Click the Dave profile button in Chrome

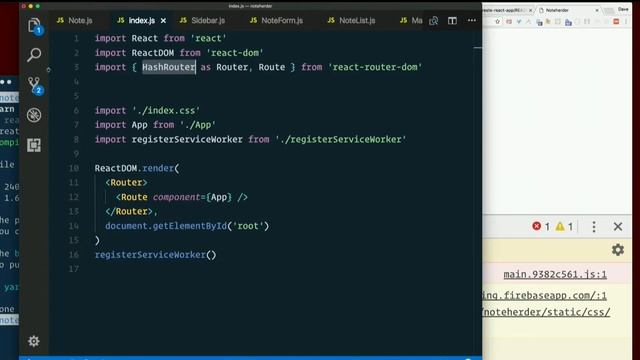coord(623,9)
